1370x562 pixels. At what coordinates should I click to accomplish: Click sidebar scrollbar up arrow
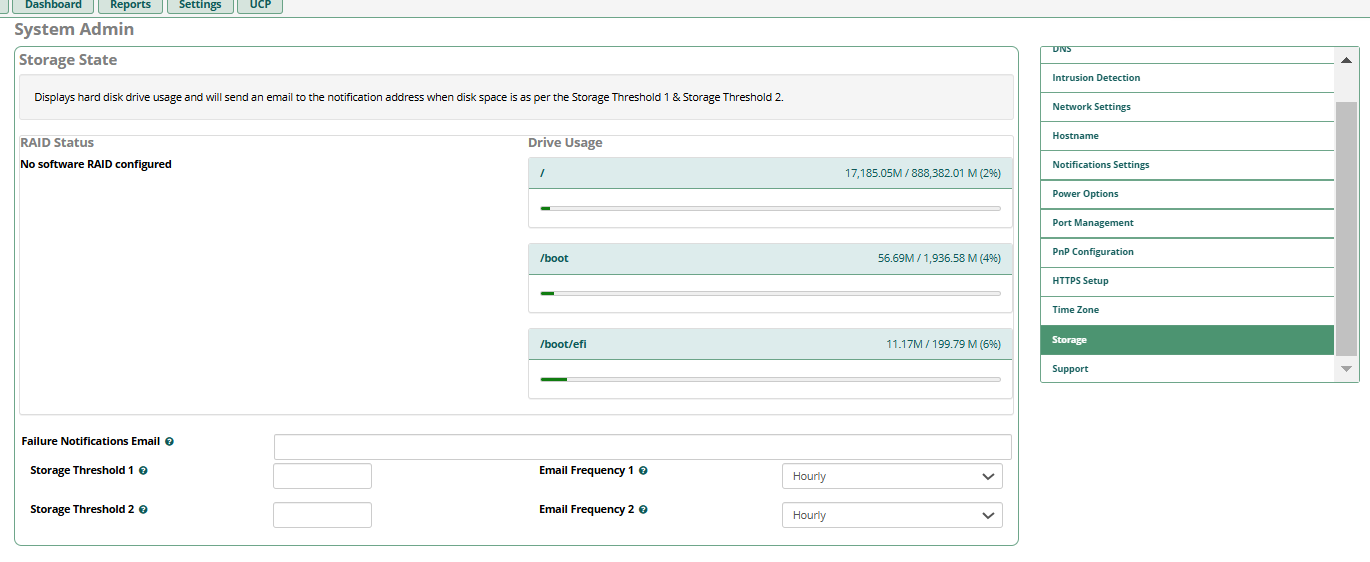1346,60
